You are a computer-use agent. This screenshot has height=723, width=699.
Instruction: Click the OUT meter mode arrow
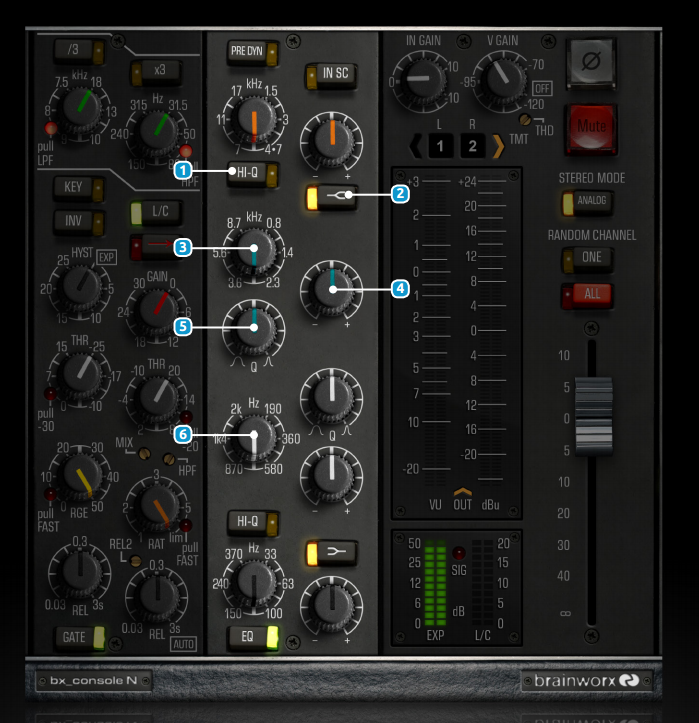(462, 492)
